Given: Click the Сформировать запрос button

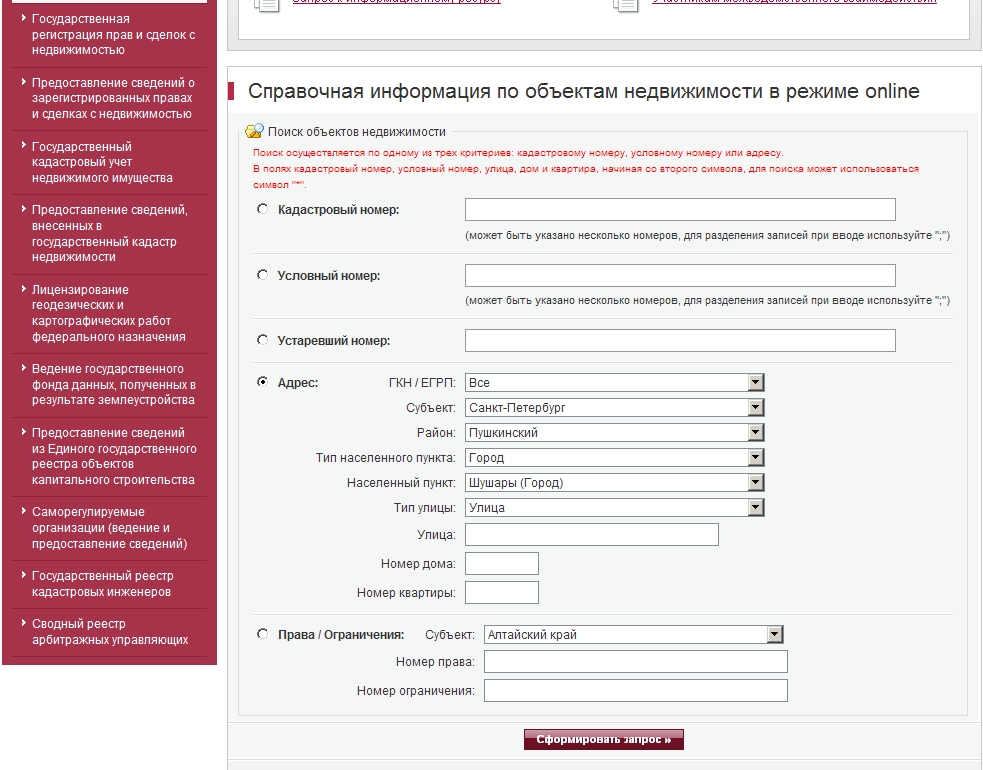Looking at the screenshot, I should click(604, 740).
